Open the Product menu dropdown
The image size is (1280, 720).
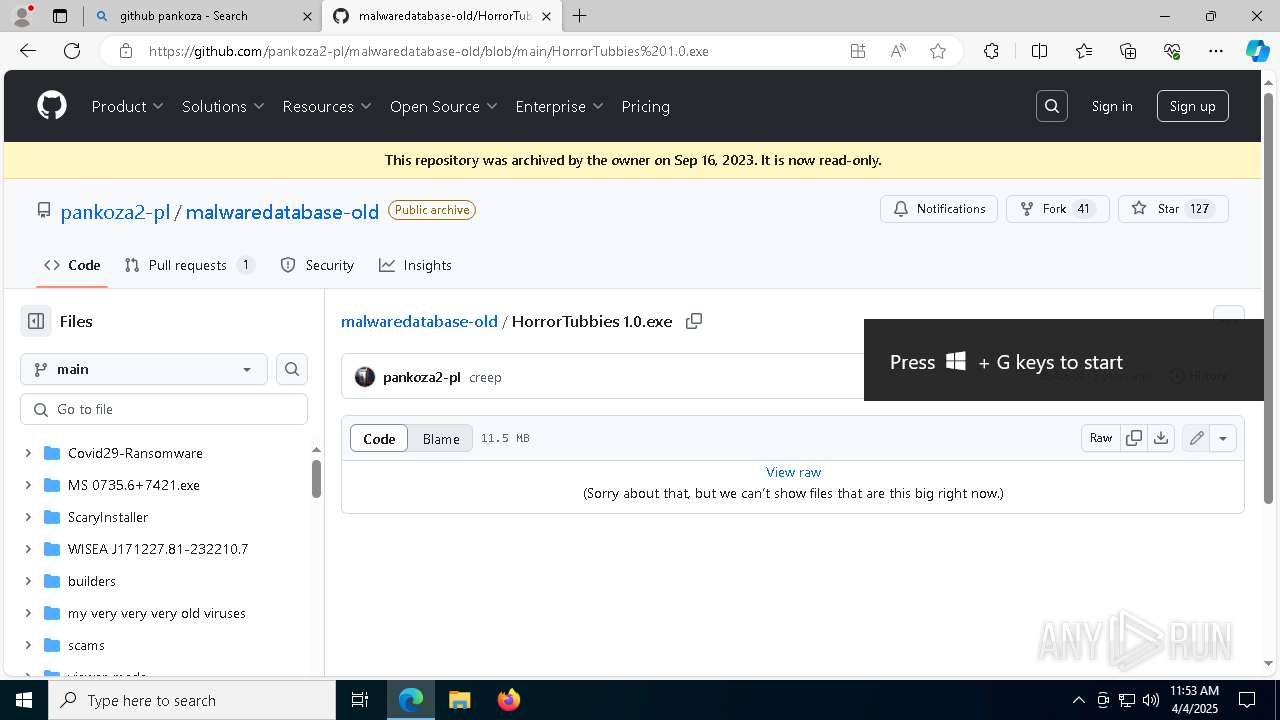(127, 106)
